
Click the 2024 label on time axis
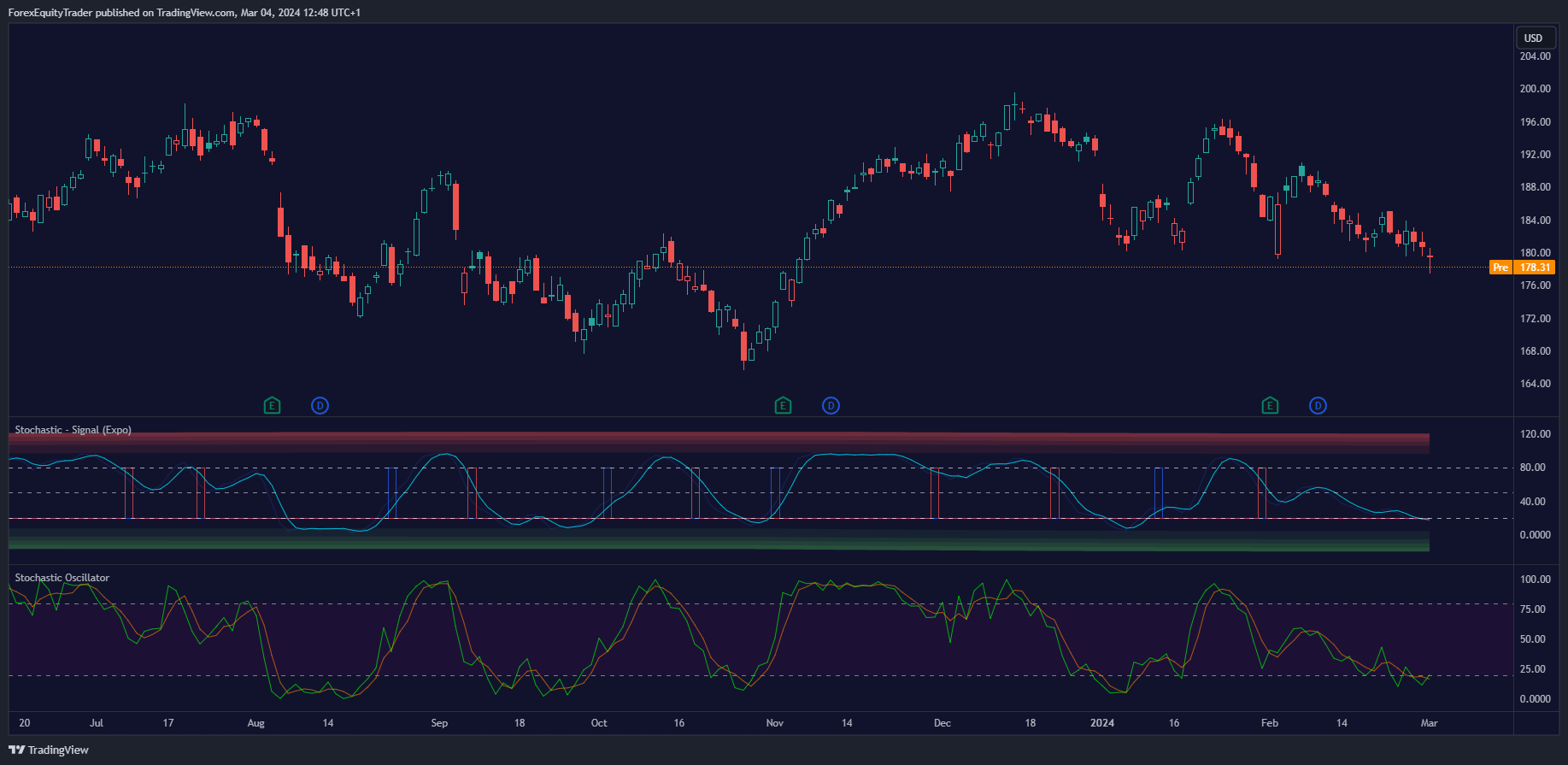1102,723
